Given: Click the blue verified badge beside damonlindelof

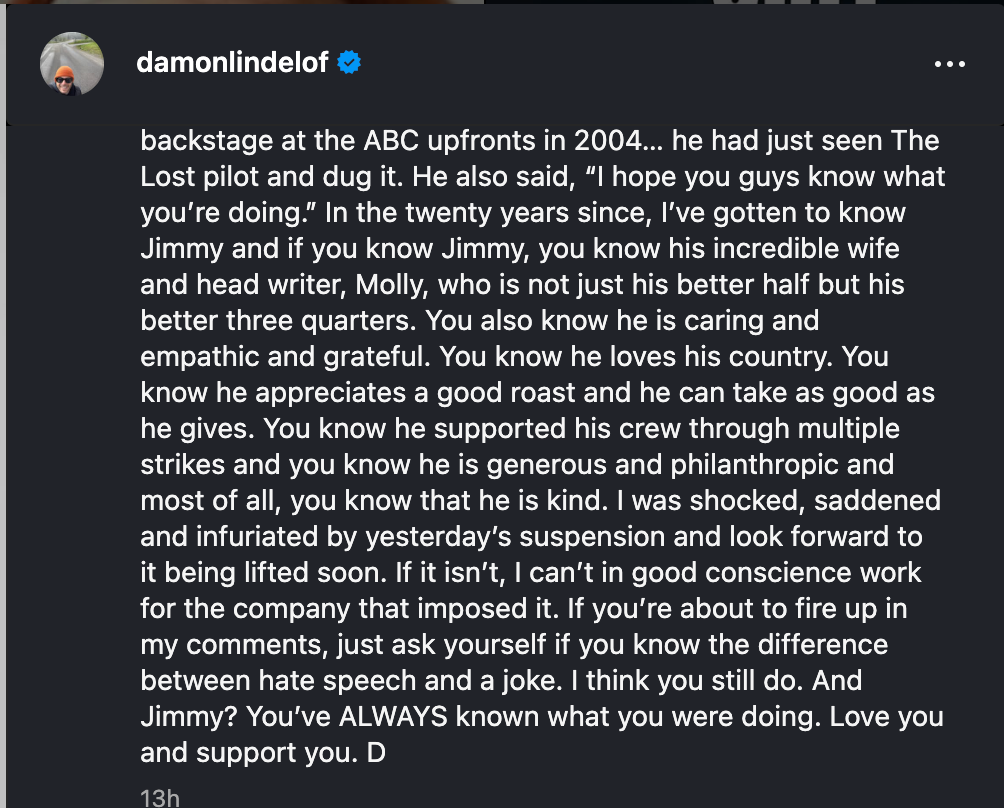Looking at the screenshot, I should 347,62.
